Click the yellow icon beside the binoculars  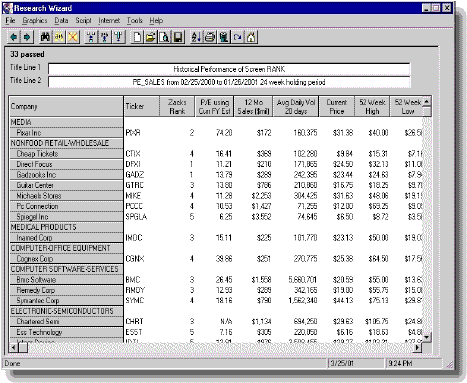59,37
